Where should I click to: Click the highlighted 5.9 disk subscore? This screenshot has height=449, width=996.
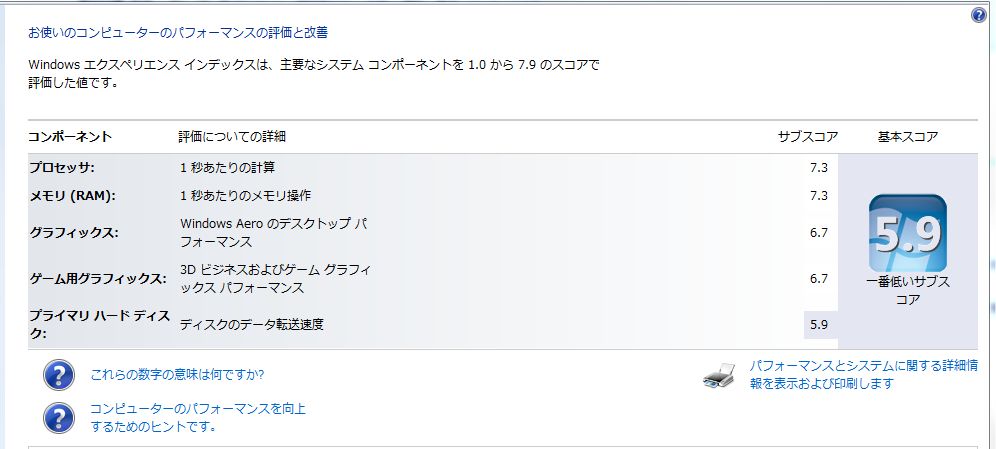(x=818, y=324)
